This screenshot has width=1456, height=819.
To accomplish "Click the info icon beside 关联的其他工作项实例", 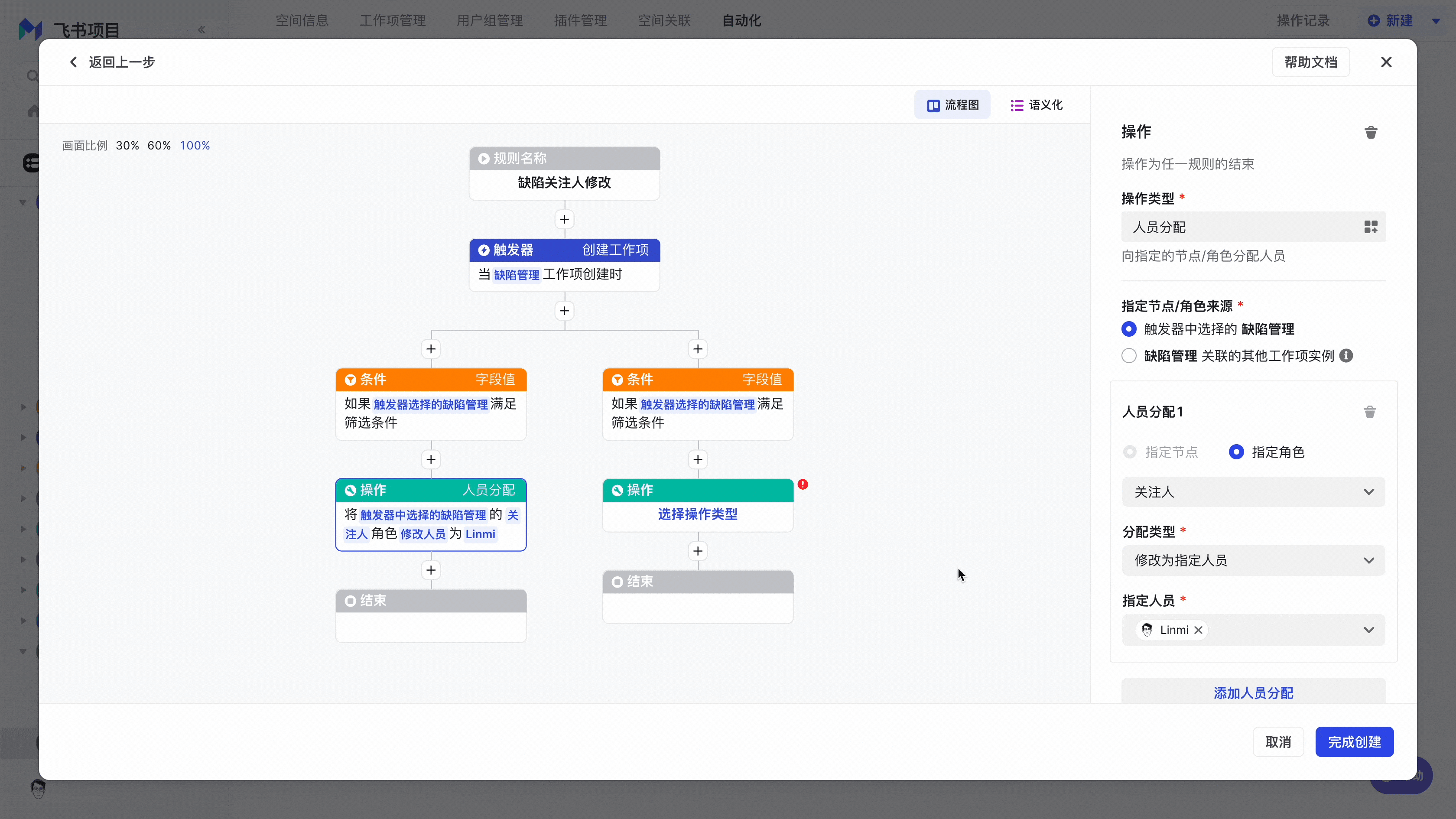I will coord(1346,355).
